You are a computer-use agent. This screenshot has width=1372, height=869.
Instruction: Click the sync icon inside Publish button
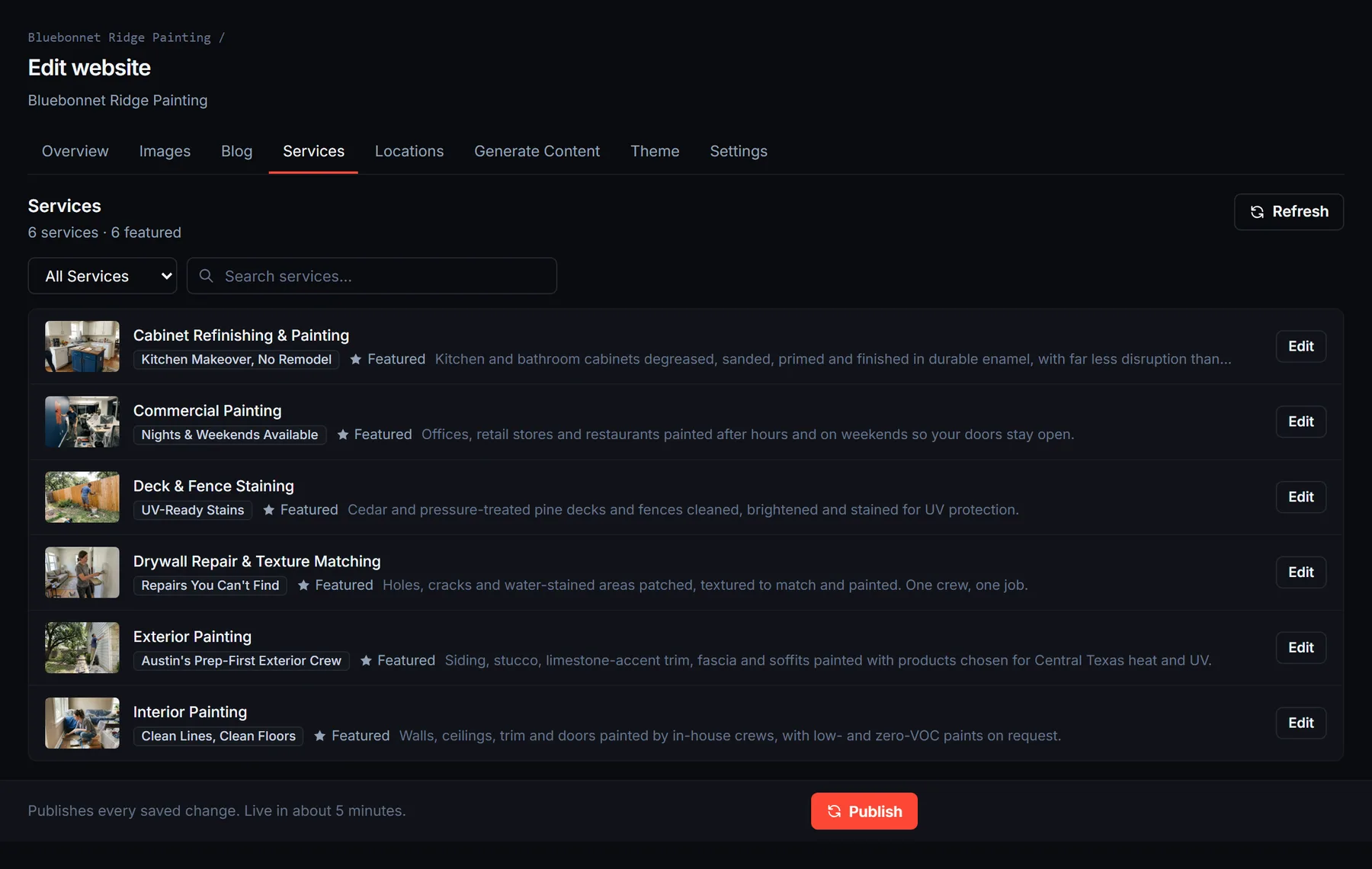pyautogui.click(x=834, y=811)
